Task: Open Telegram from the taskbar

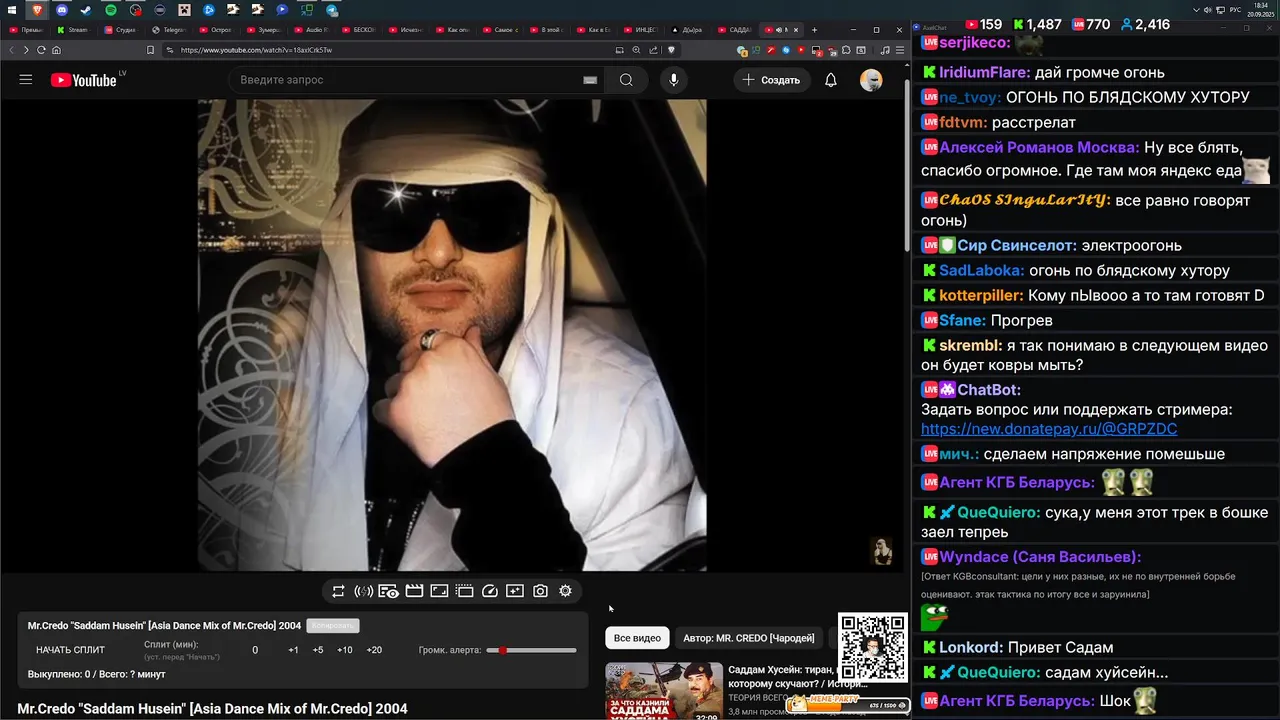Action: (x=331, y=10)
